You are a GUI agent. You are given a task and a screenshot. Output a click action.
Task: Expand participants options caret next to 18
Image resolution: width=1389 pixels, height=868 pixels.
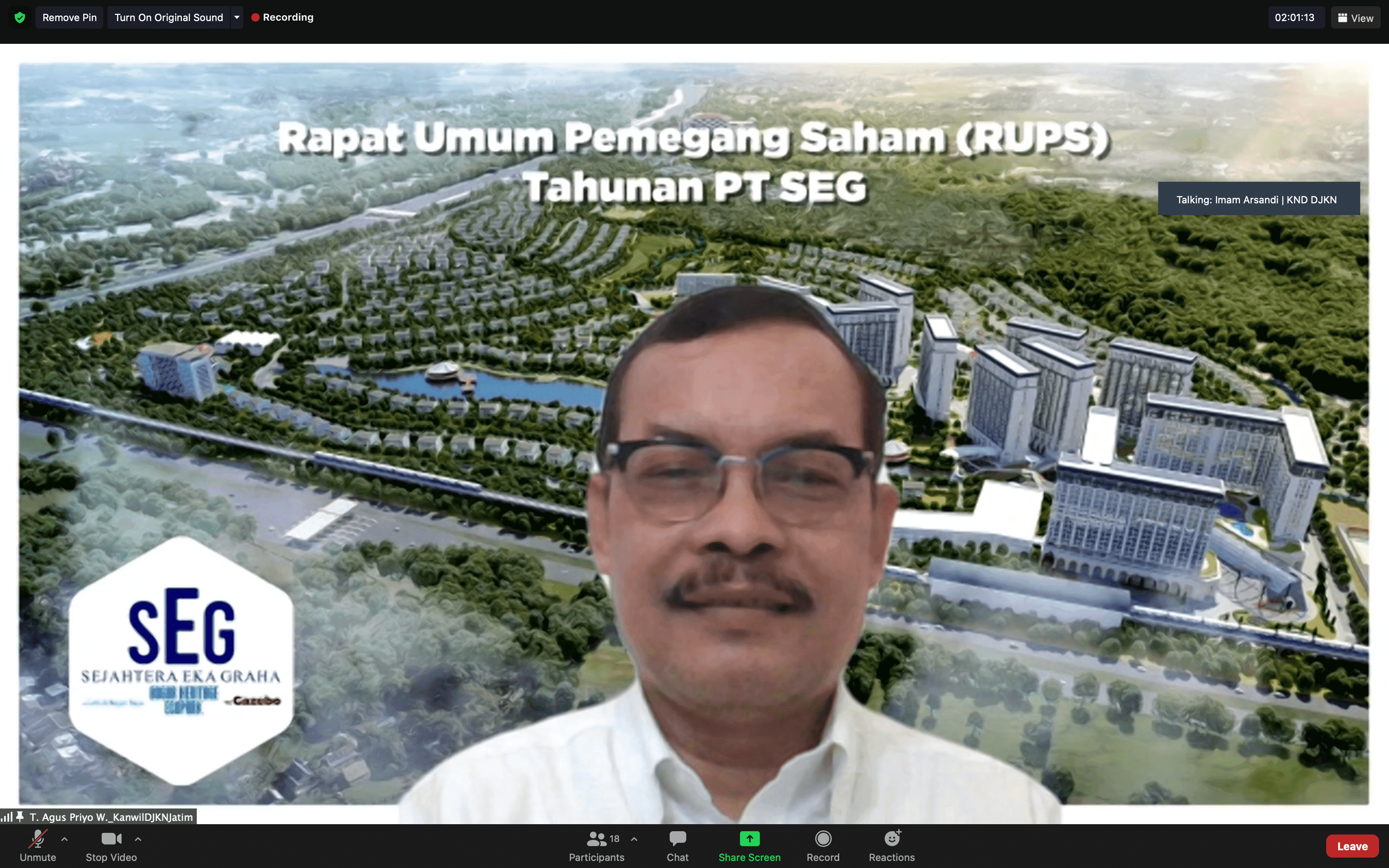[x=634, y=839]
